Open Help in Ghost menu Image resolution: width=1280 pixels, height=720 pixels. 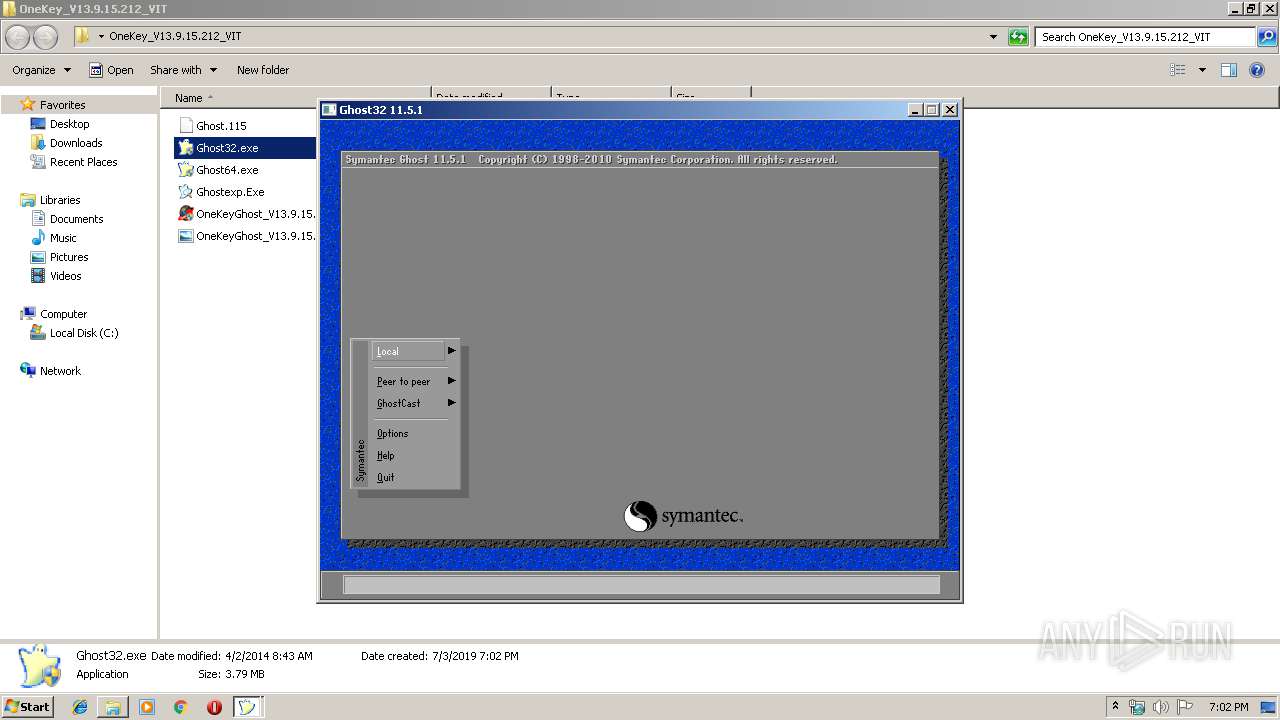click(x=385, y=455)
